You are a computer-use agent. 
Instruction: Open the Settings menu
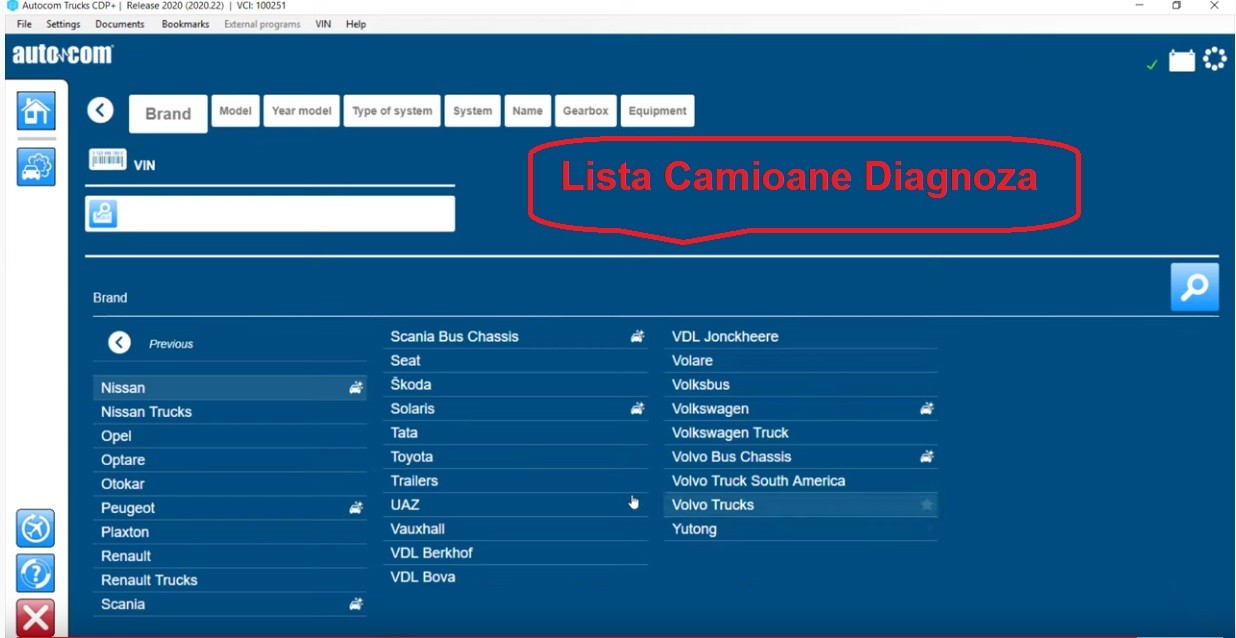click(64, 24)
